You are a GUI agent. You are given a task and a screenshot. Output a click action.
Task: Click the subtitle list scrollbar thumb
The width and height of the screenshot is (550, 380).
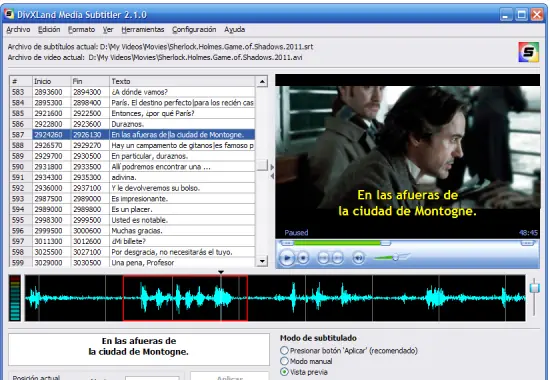(262, 165)
